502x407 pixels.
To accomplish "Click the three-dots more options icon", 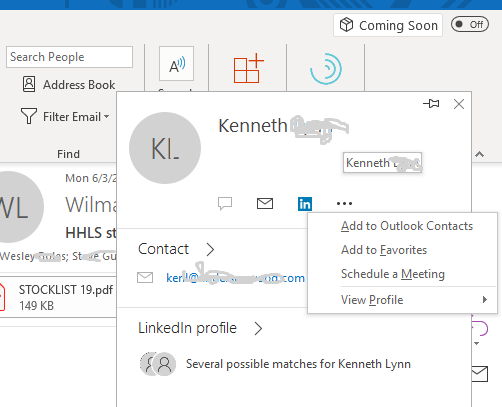I will [x=344, y=203].
